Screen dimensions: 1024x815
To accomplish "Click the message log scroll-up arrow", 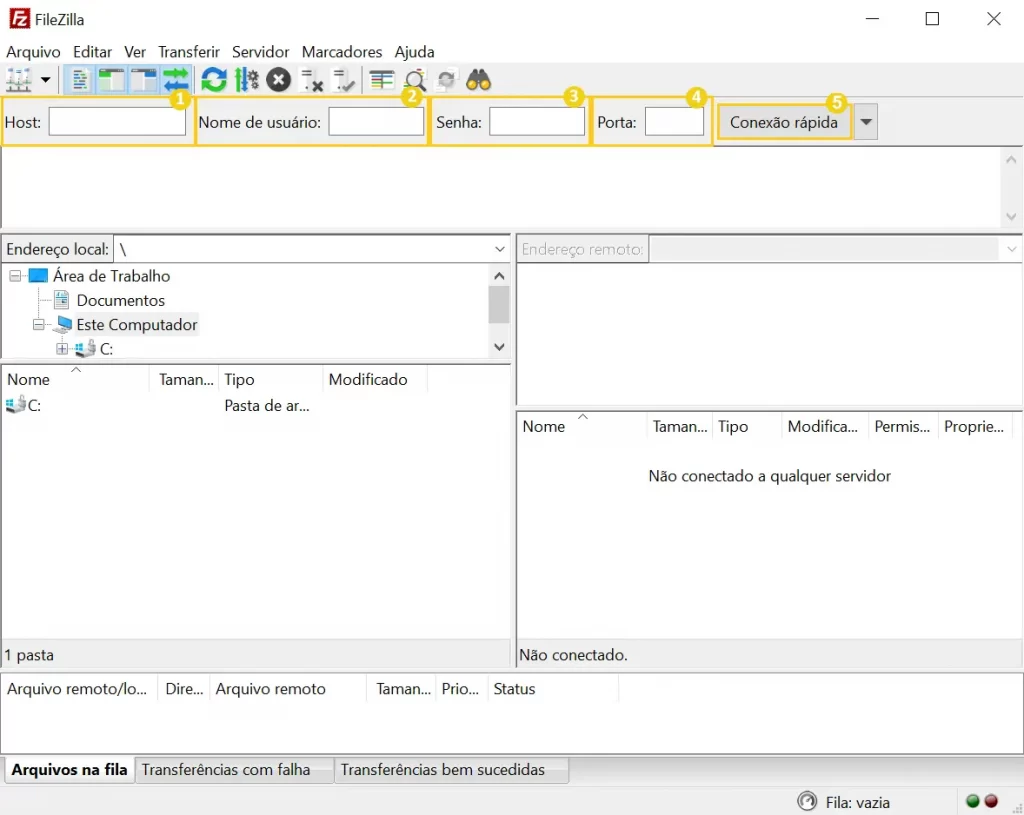I will click(1011, 160).
